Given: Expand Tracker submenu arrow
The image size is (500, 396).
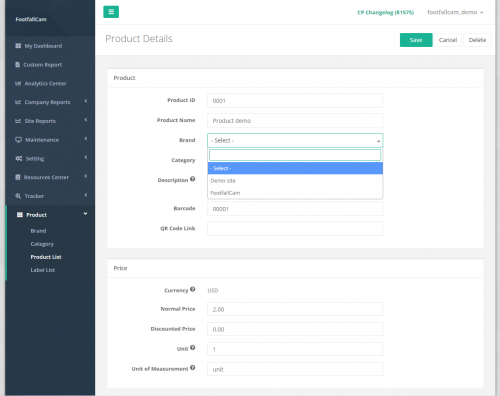Looking at the screenshot, I should coord(86,195).
